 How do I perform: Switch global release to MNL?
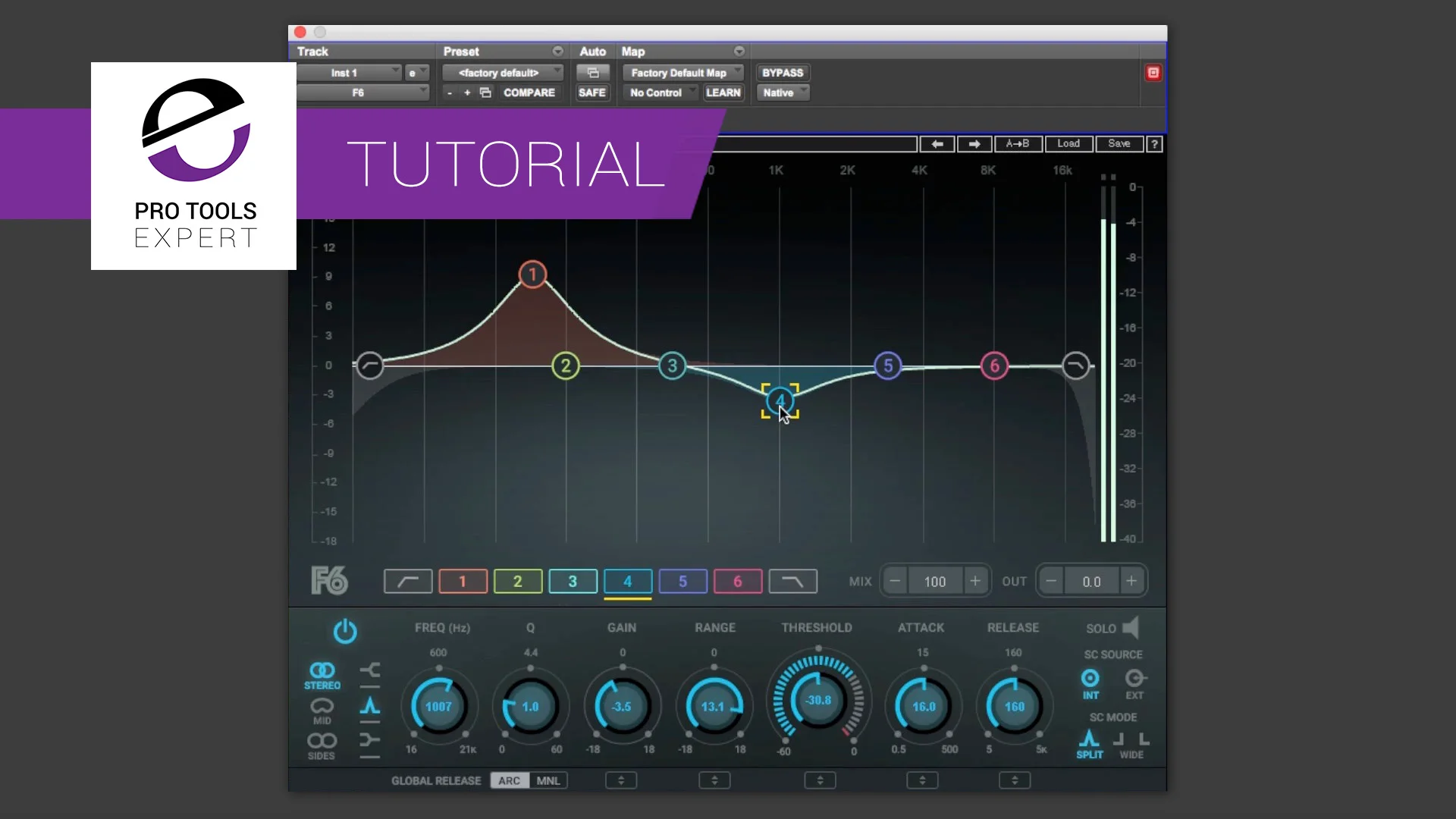click(548, 780)
